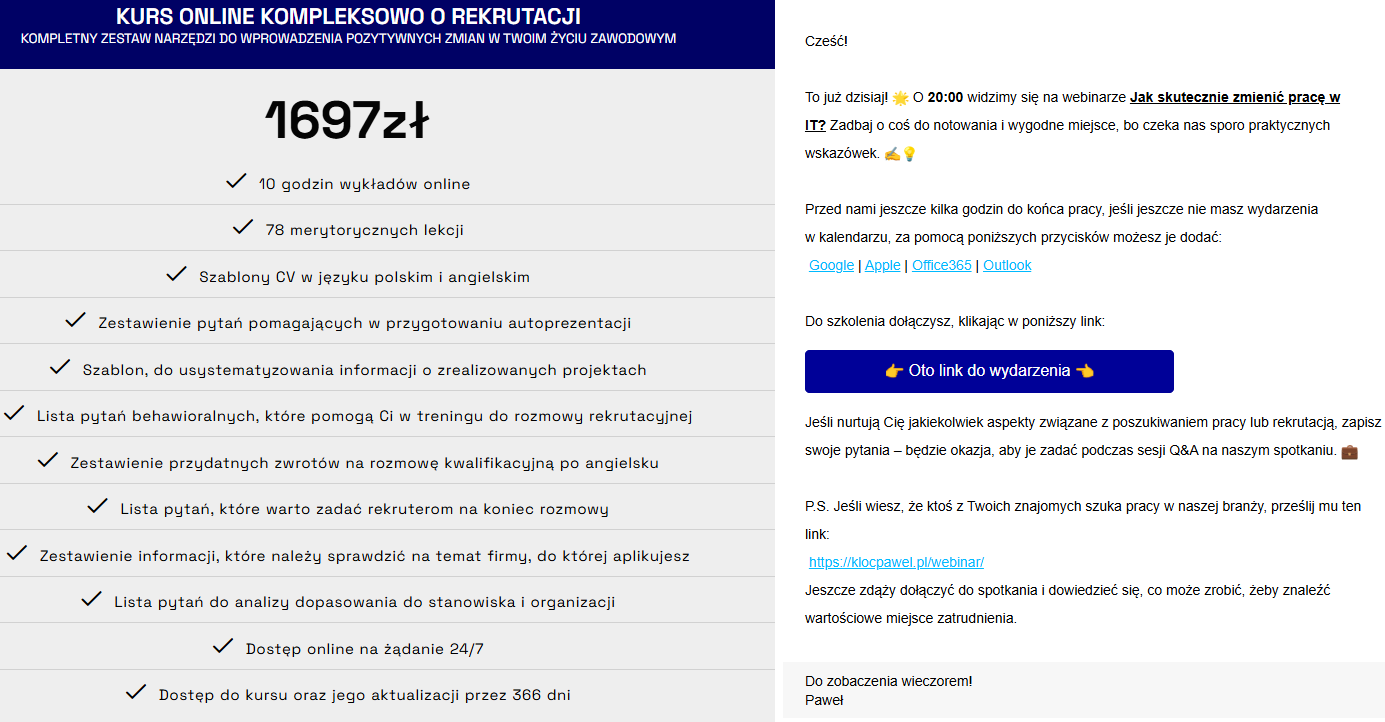The height and width of the screenshot is (722, 1385).
Task: Click the writing hand emoji after 'wskazówek'
Action: (x=892, y=154)
